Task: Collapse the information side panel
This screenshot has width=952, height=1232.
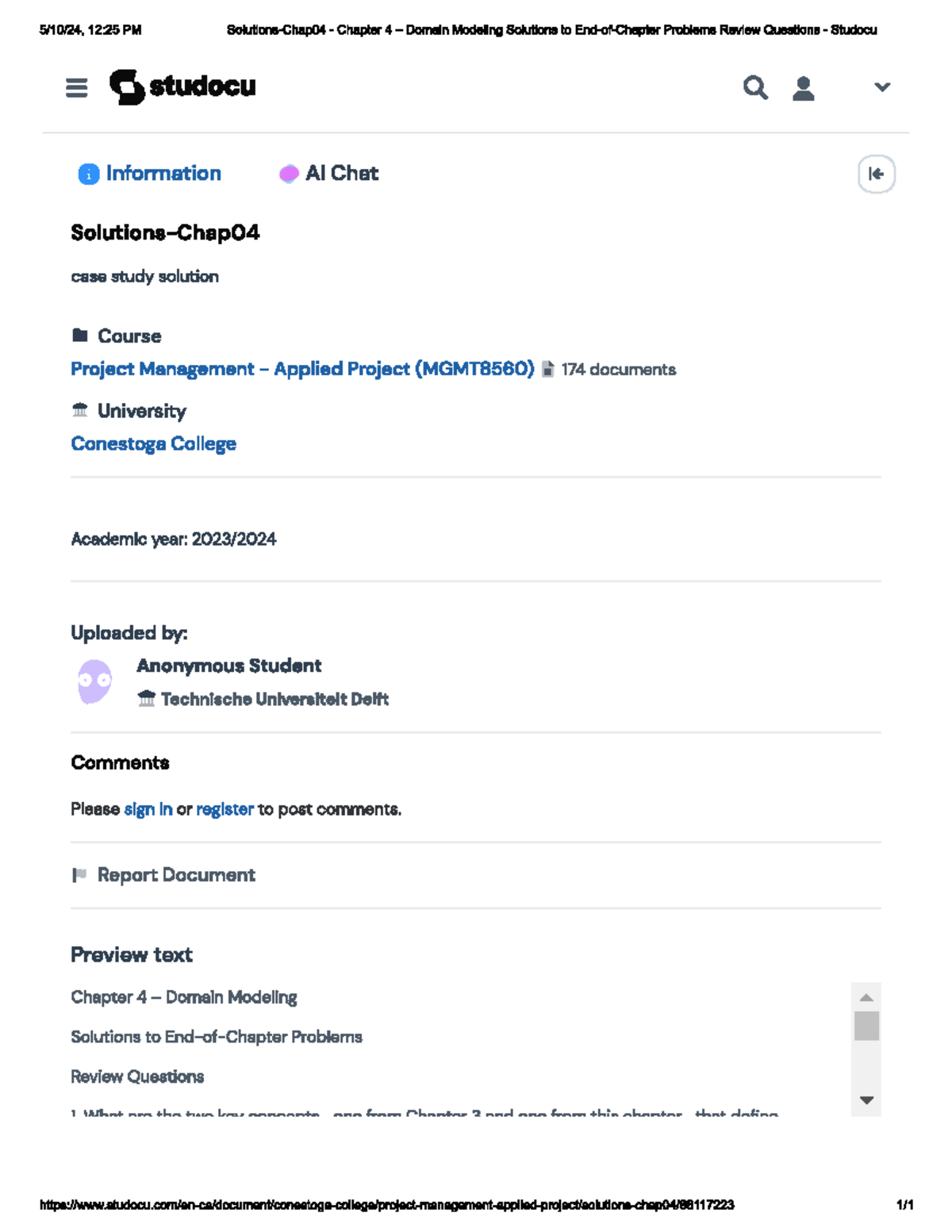Action: [x=876, y=174]
